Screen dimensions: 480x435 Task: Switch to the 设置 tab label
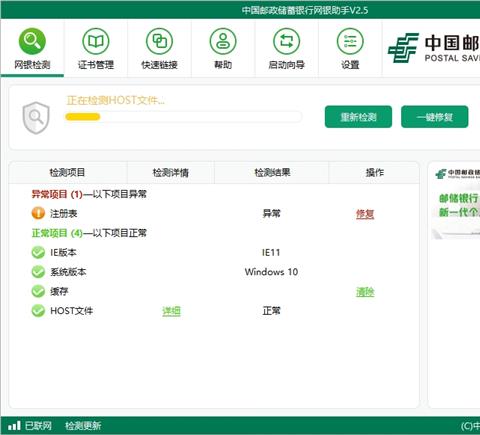[350, 65]
